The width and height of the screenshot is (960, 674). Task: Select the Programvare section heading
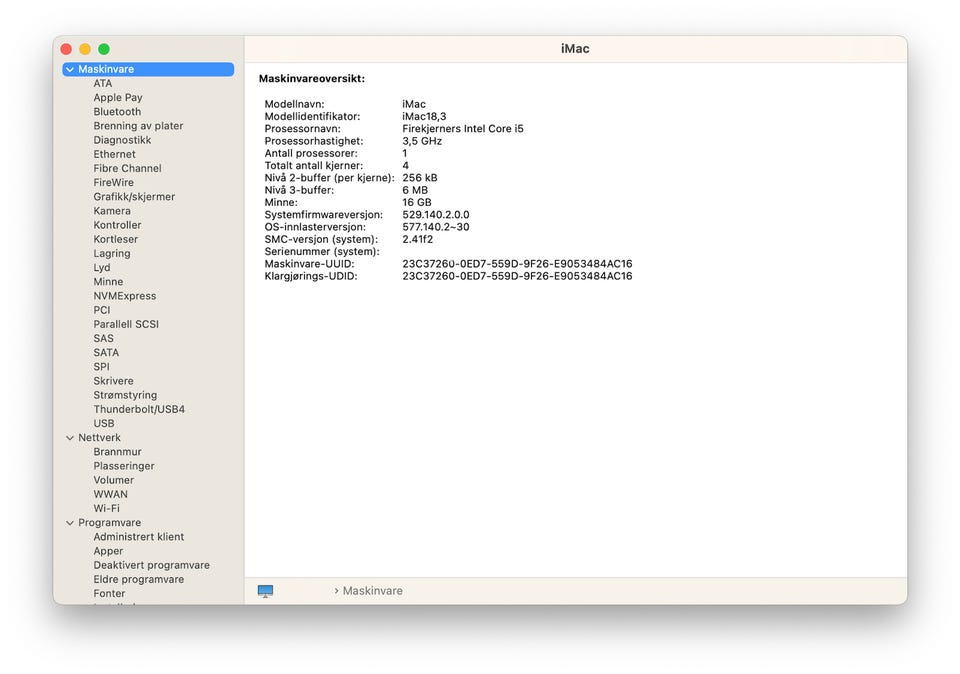110,523
